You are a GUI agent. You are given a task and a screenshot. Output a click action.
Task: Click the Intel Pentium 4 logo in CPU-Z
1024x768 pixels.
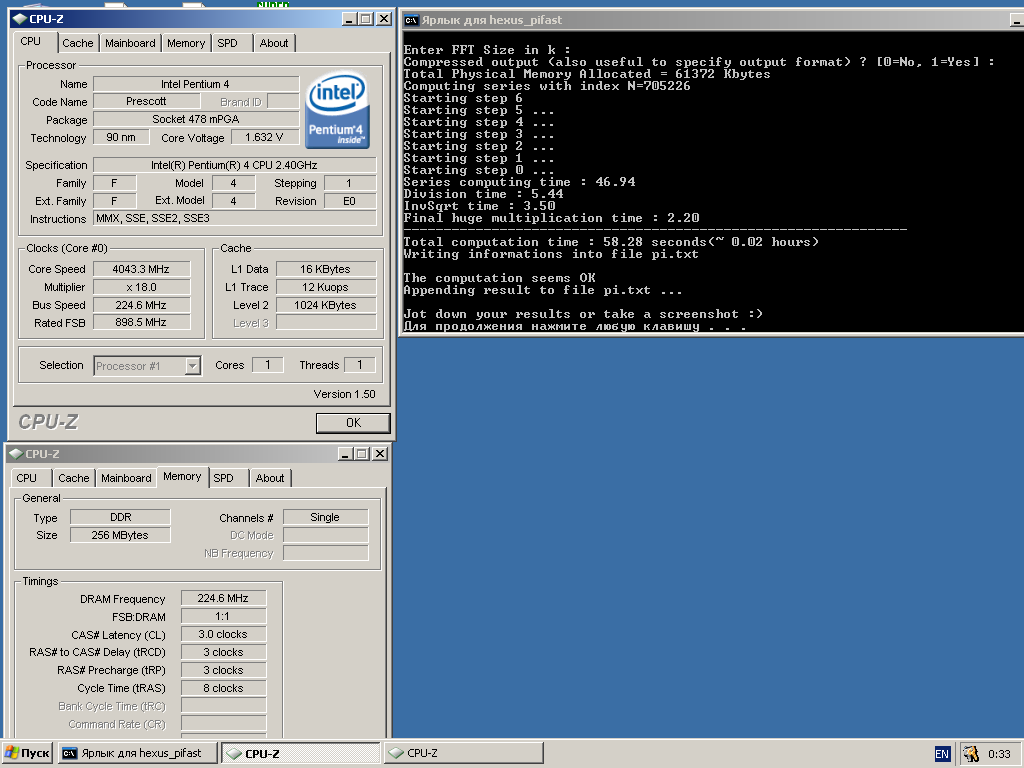point(337,110)
